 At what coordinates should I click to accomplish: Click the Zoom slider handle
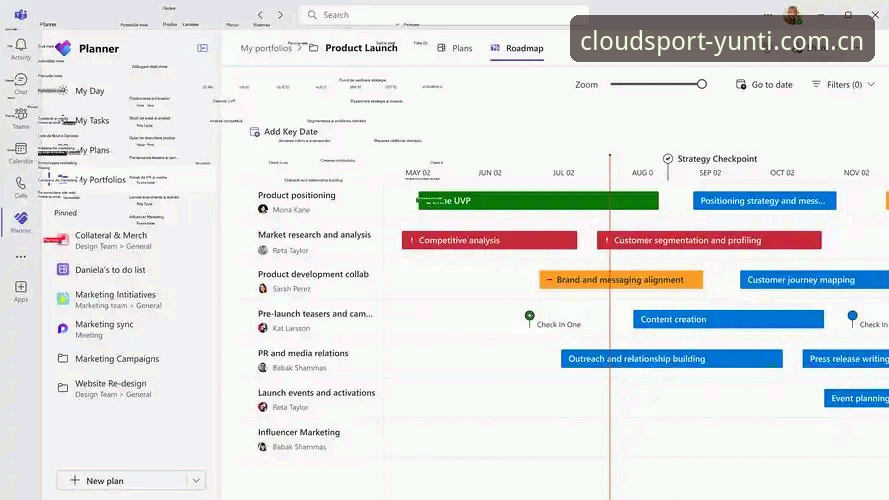point(702,84)
